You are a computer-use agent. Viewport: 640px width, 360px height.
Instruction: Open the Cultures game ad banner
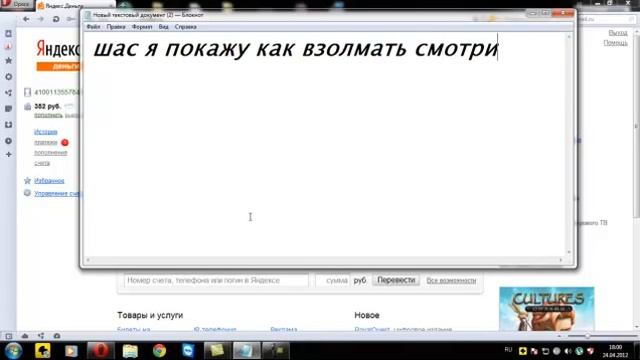point(547,309)
